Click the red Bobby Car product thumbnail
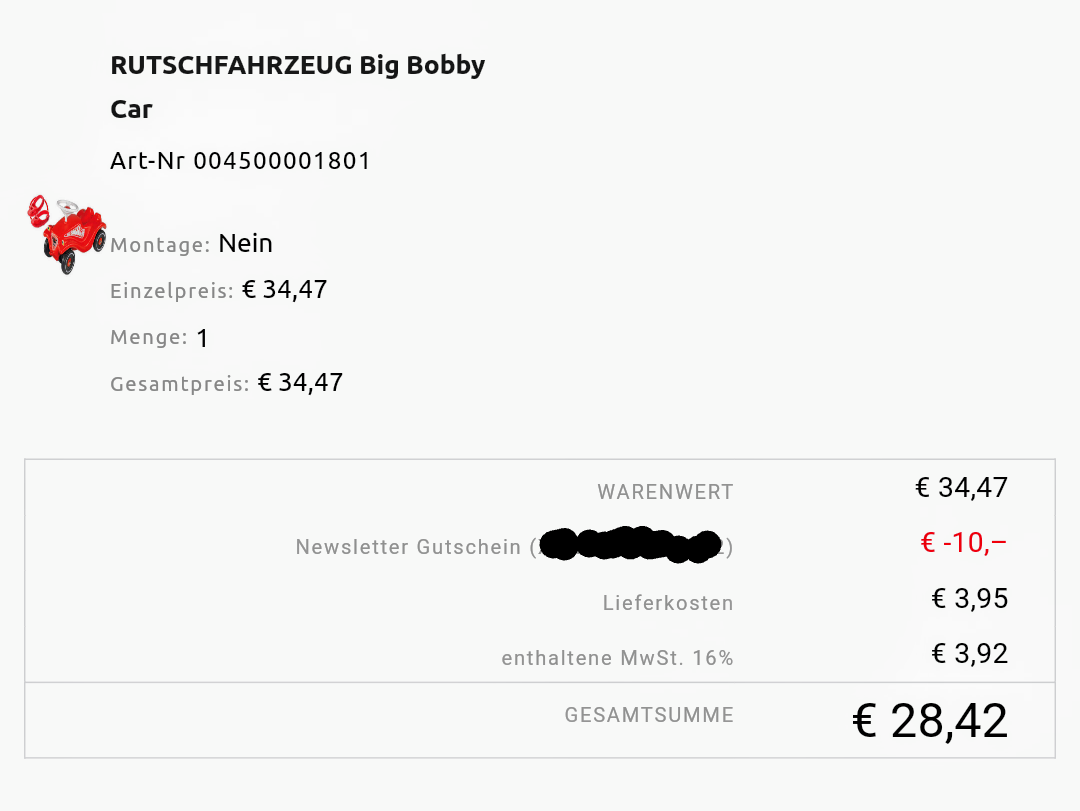The width and height of the screenshot is (1080, 811). [x=67, y=234]
